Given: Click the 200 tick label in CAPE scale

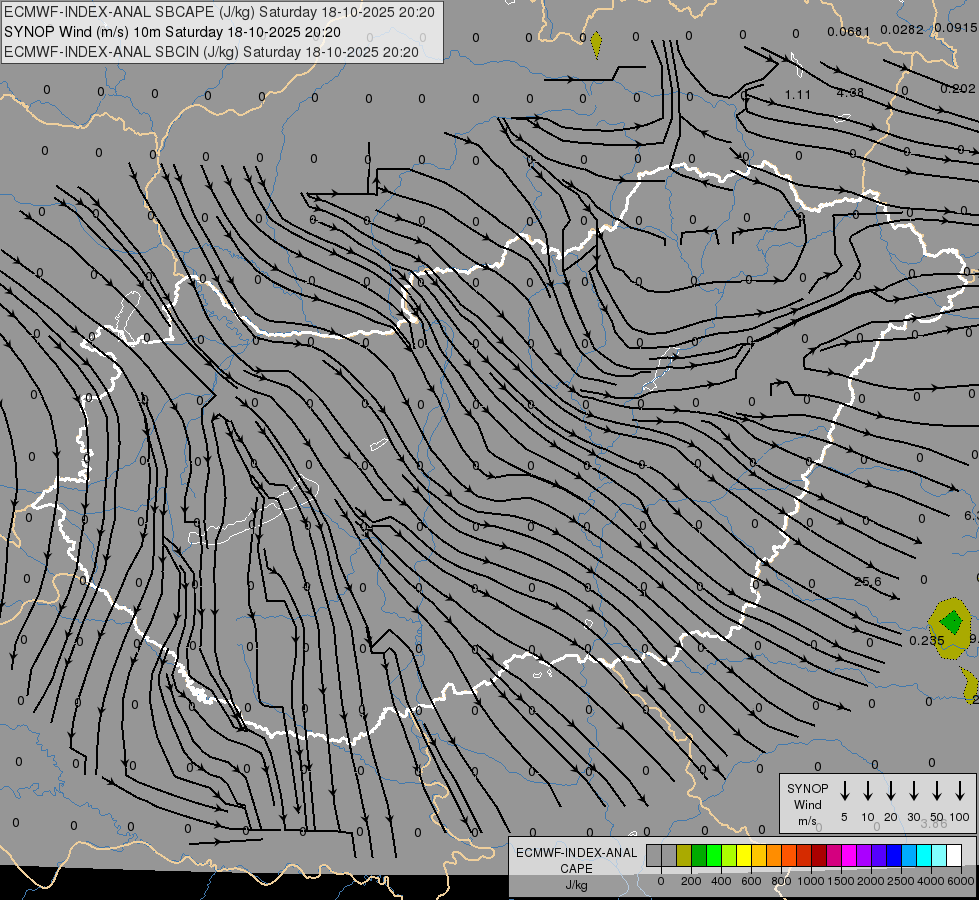Looking at the screenshot, I should coord(691,881).
